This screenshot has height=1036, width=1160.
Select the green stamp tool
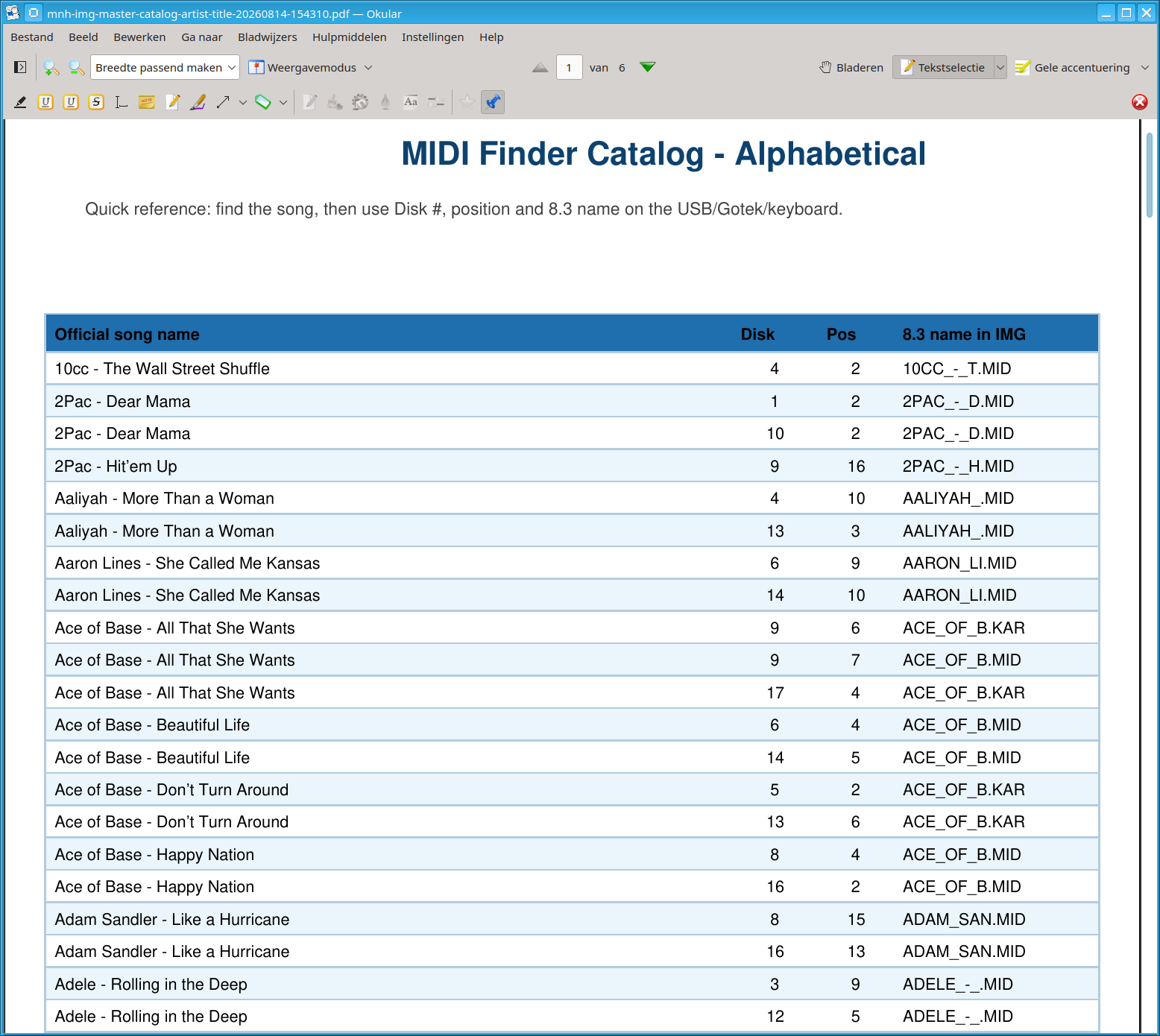pyautogui.click(x=263, y=102)
